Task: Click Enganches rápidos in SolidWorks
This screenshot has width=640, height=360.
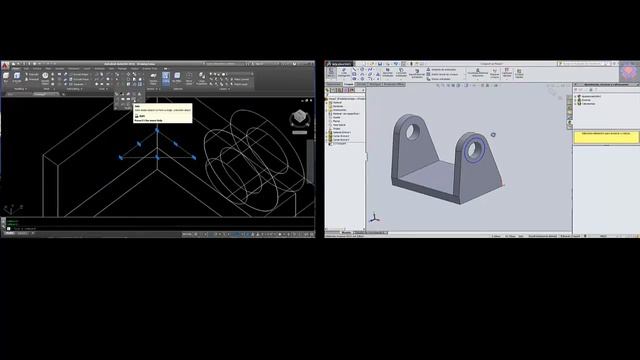Action: [x=507, y=73]
